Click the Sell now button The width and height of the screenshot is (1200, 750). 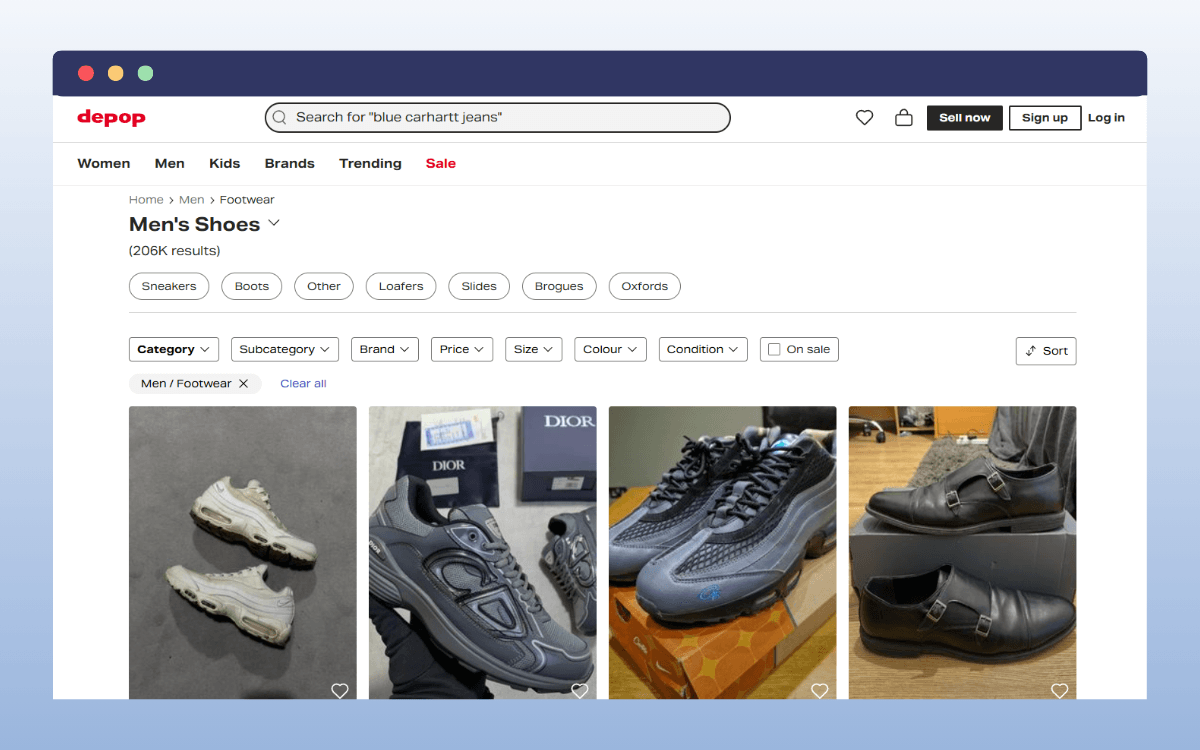click(964, 117)
